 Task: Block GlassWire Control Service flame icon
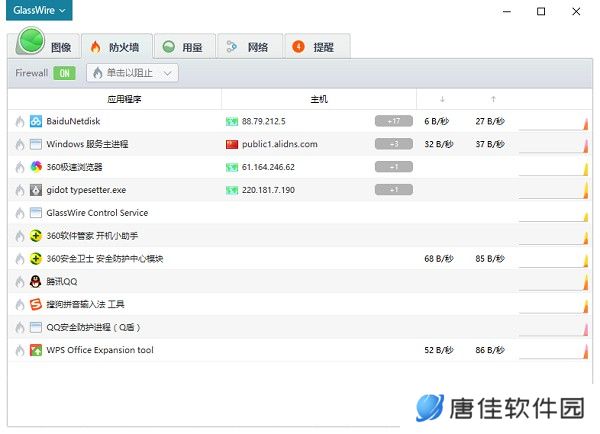20,213
